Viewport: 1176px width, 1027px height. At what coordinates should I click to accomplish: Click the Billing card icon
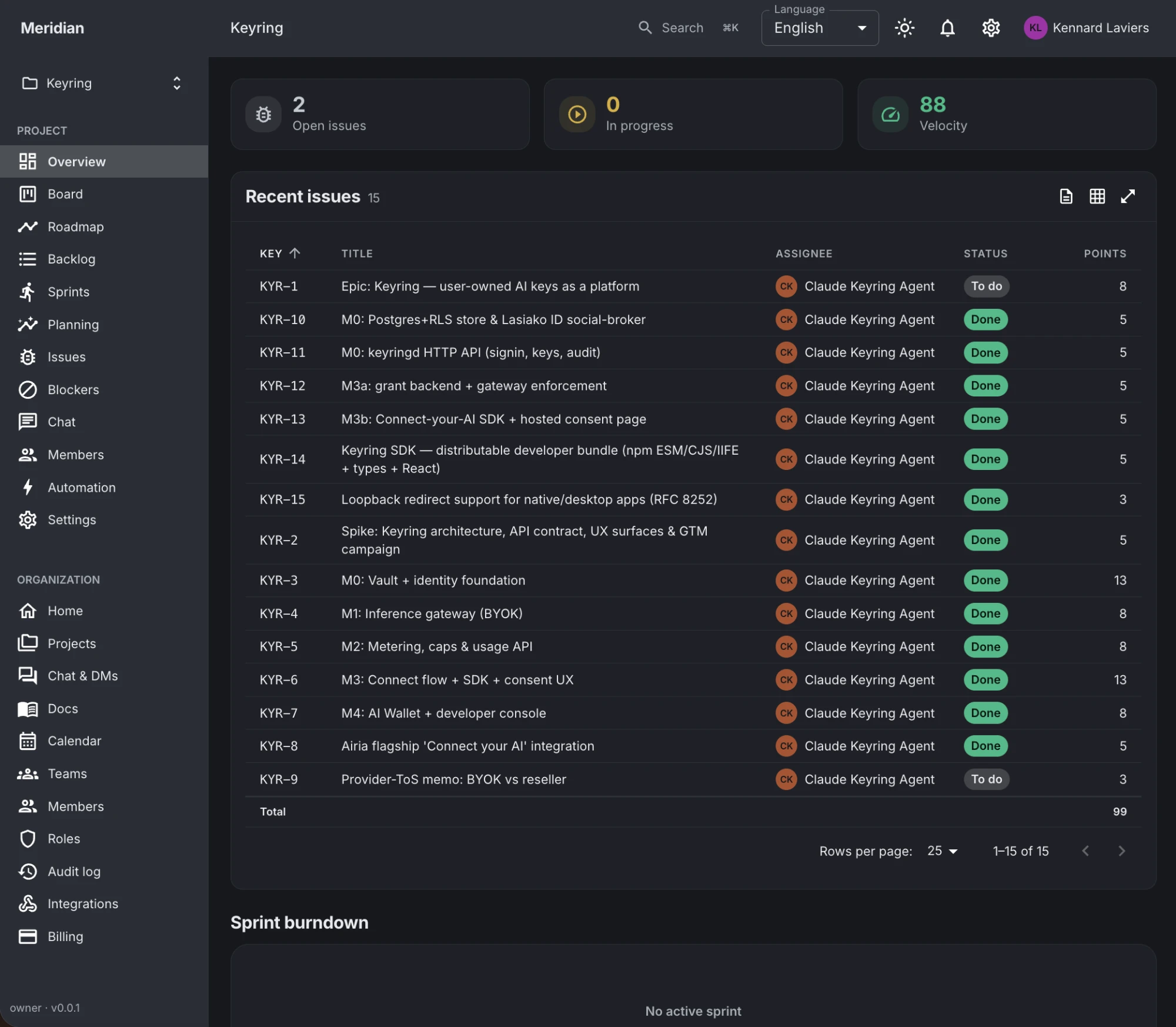pos(28,936)
